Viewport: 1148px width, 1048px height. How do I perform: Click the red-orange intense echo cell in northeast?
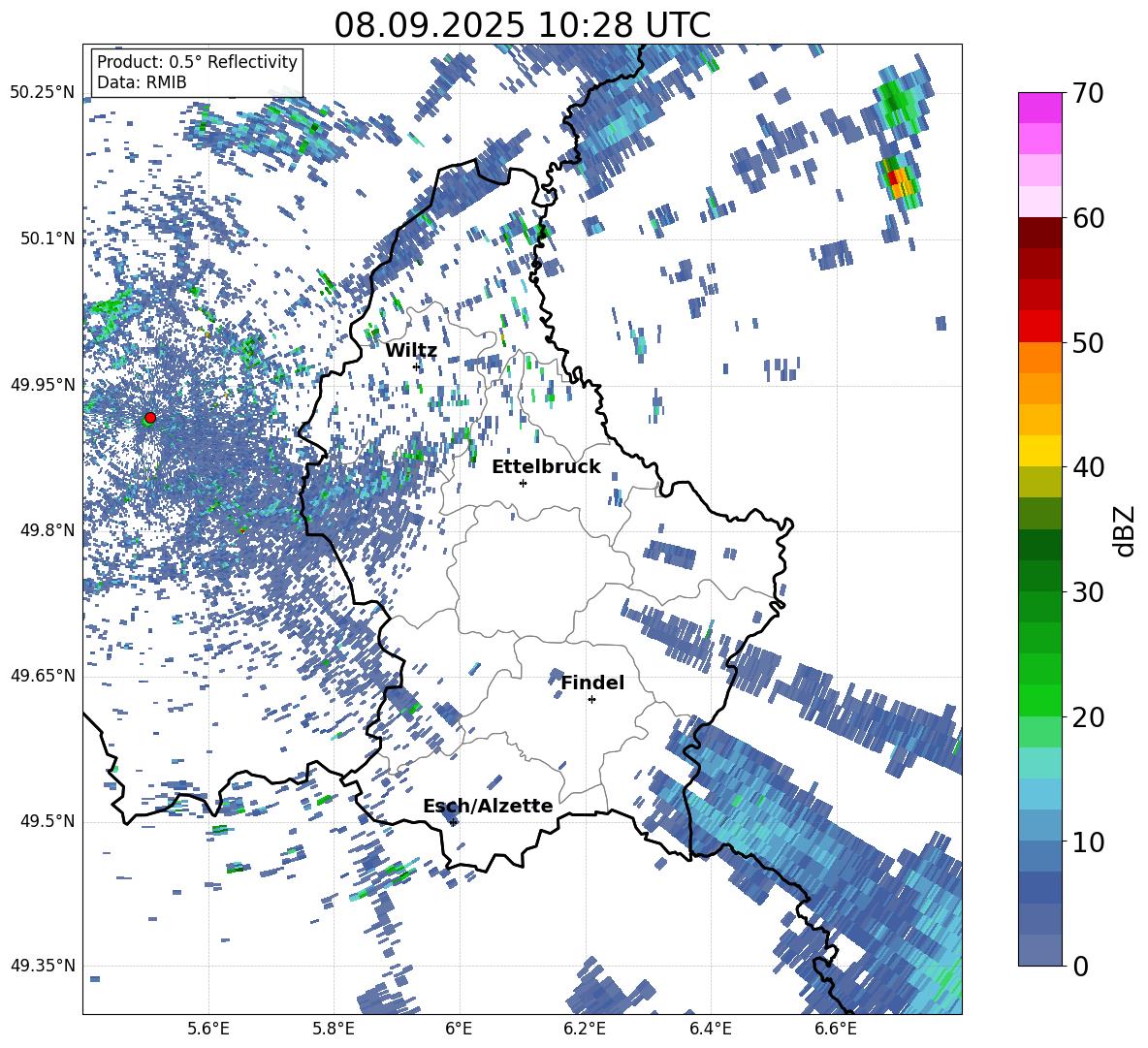[899, 180]
